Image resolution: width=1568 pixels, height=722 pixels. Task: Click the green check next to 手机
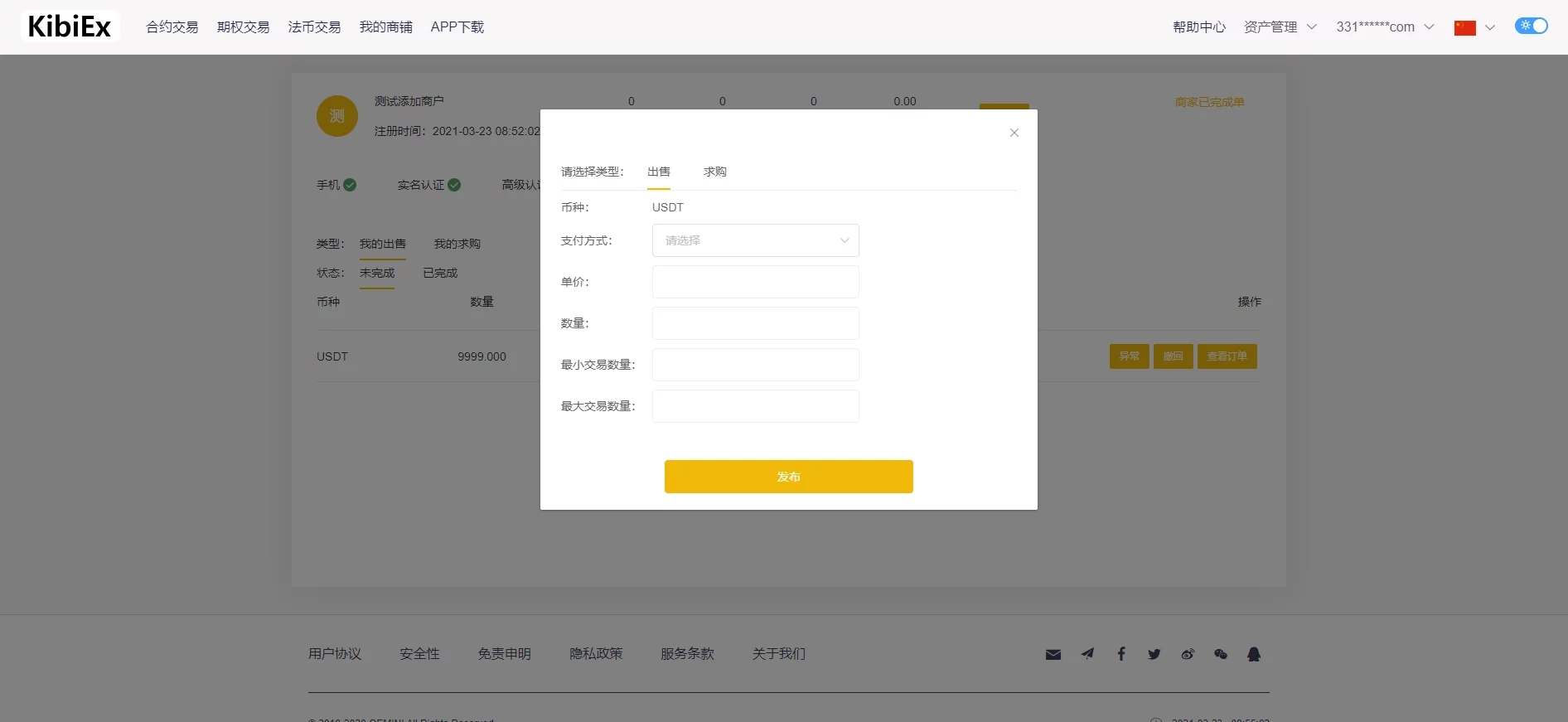pyautogui.click(x=350, y=185)
